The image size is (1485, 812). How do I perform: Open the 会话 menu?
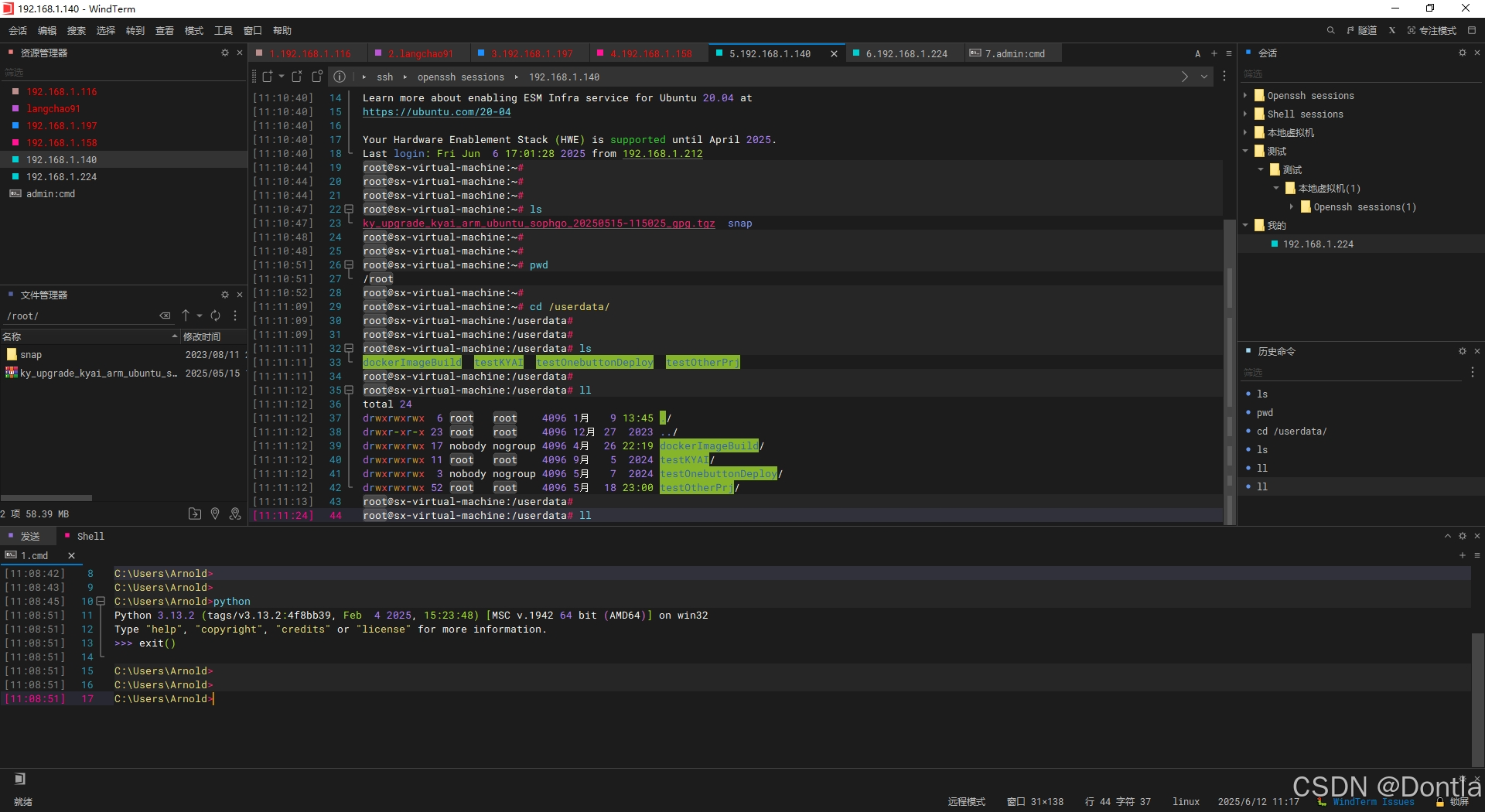point(18,30)
